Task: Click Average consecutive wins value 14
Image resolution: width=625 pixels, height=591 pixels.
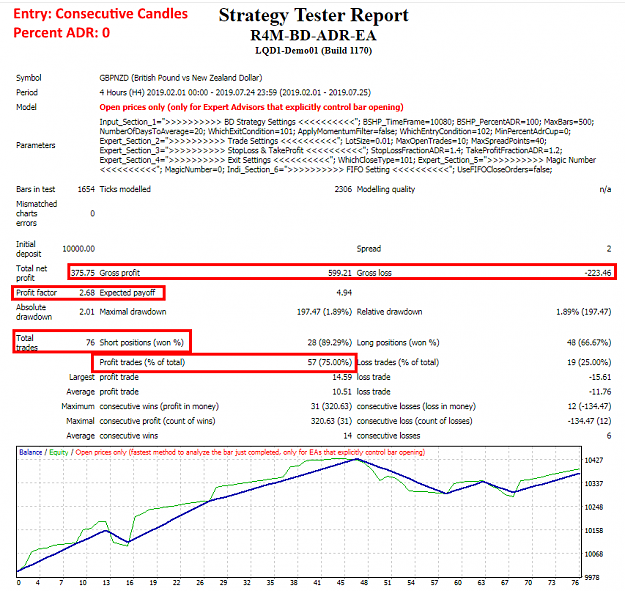Action: point(348,436)
